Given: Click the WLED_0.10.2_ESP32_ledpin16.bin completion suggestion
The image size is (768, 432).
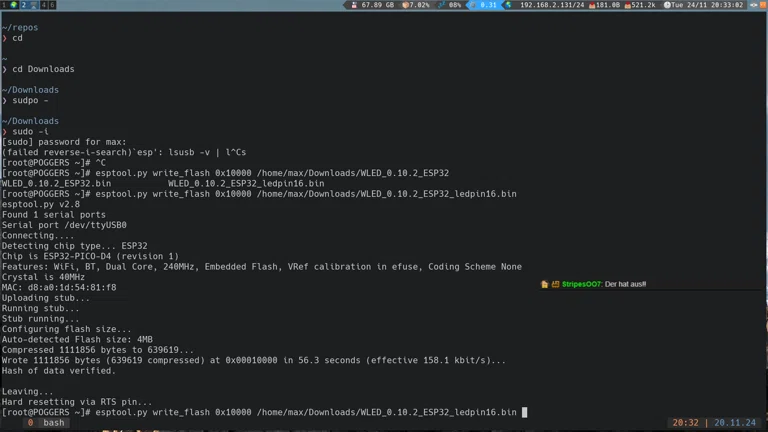Looking at the screenshot, I should click(x=246, y=184).
